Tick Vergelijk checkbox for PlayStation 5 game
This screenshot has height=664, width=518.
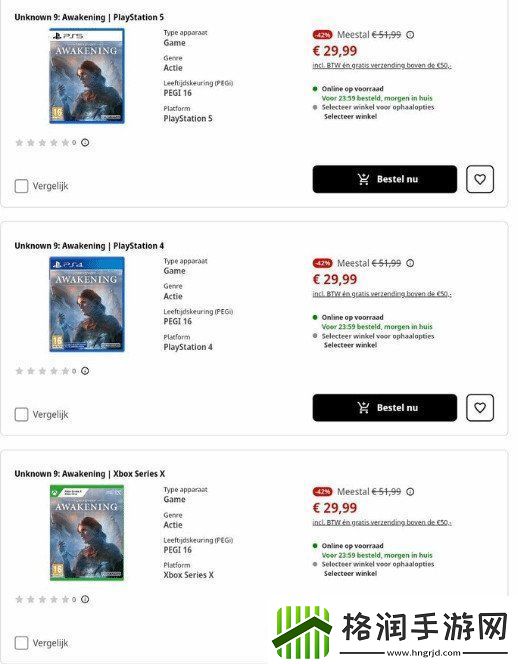tap(21, 186)
